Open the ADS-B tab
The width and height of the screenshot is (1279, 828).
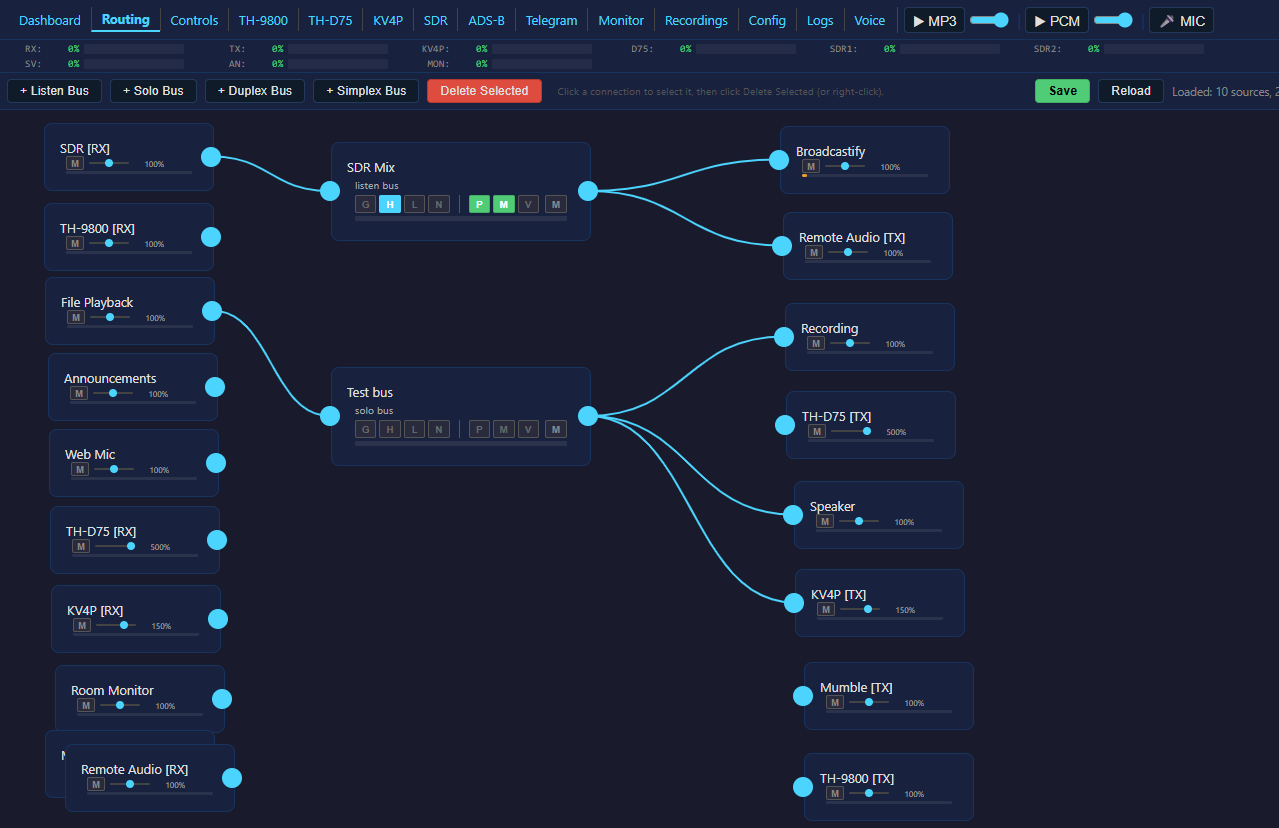tap(486, 20)
